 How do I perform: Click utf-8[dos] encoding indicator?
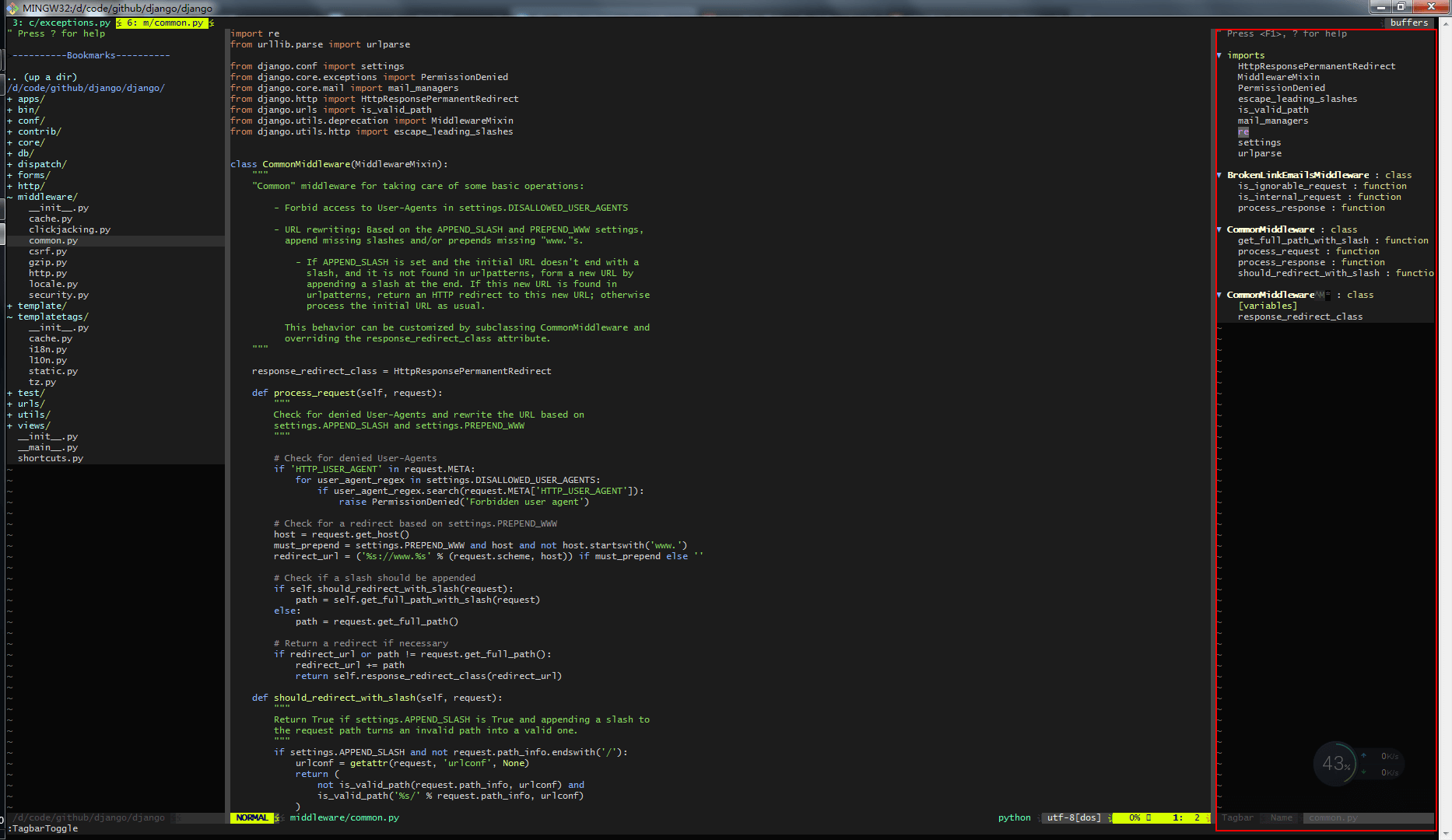click(x=1074, y=817)
